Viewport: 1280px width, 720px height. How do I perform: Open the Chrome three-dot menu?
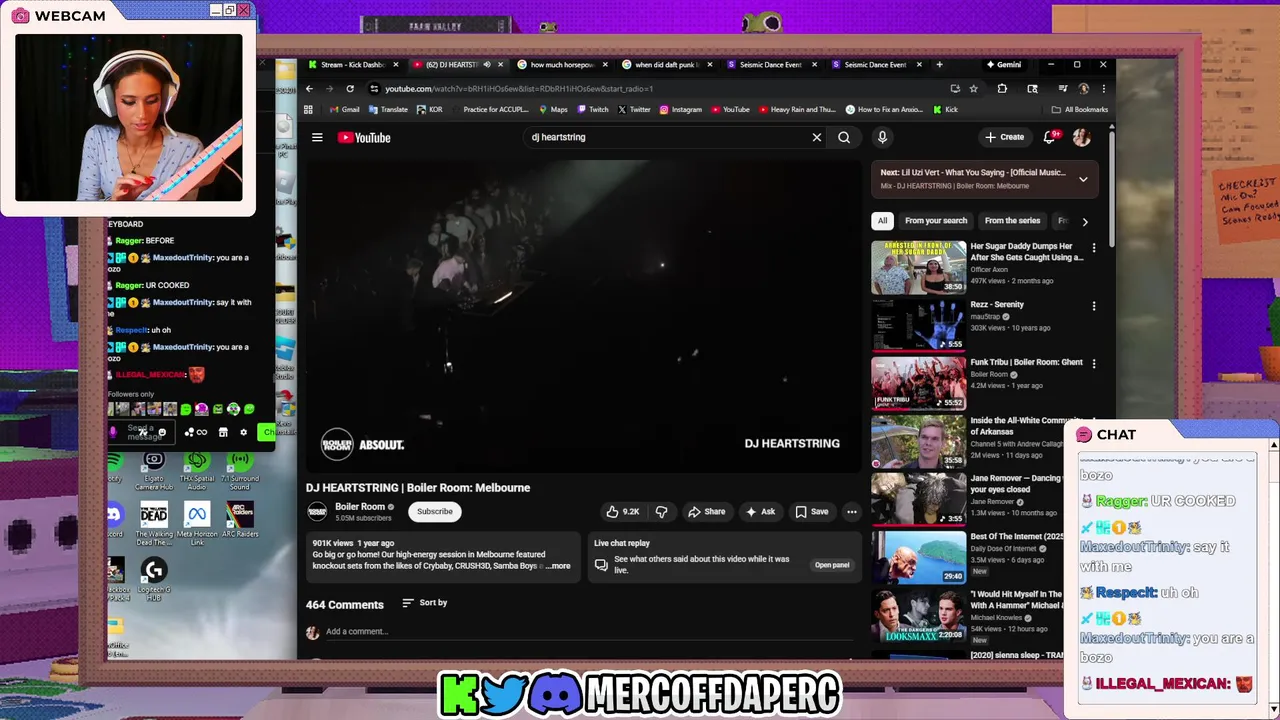click(1103, 88)
